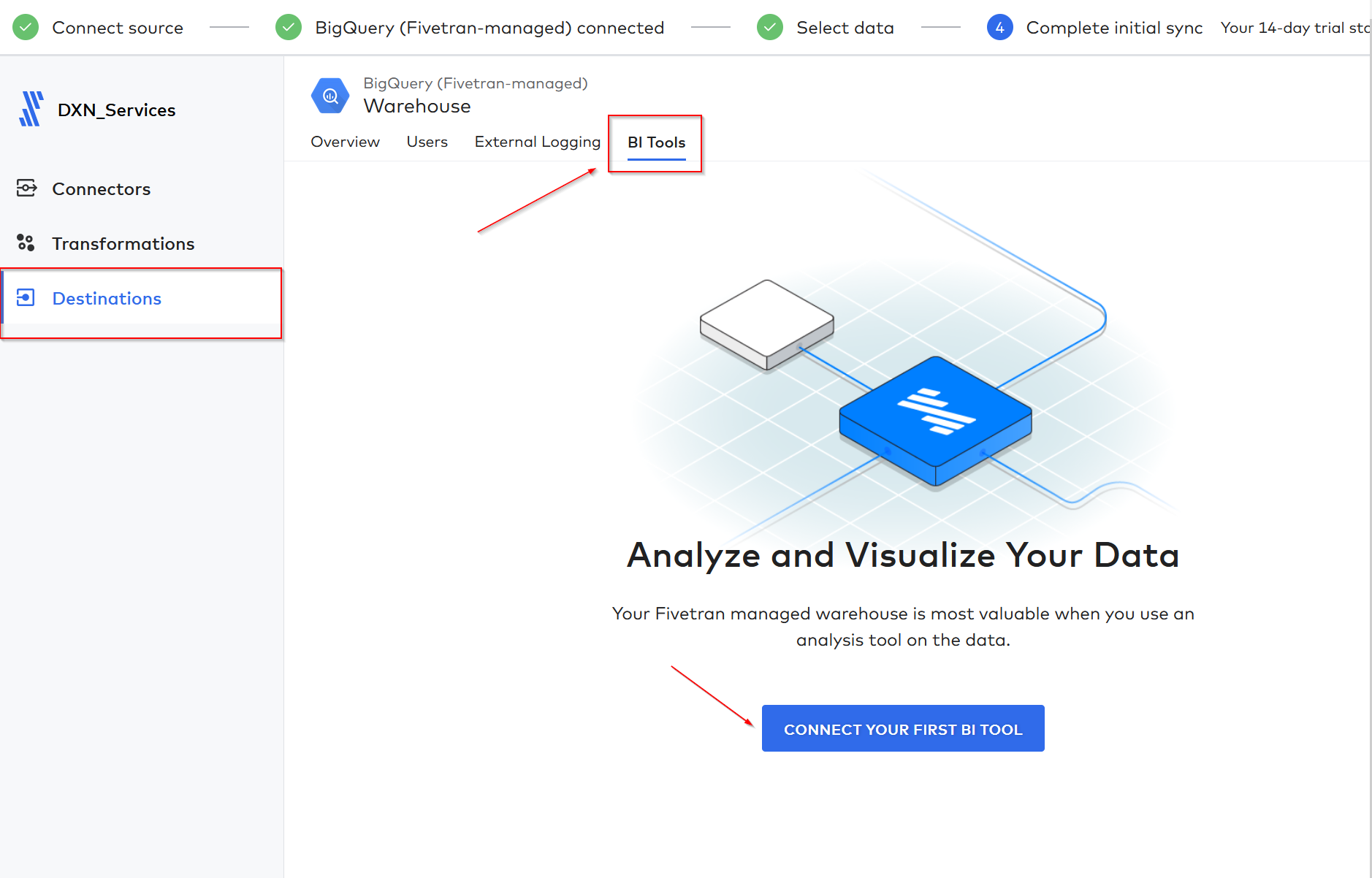Click the BI Tools tab
1372x878 pixels.
(655, 142)
